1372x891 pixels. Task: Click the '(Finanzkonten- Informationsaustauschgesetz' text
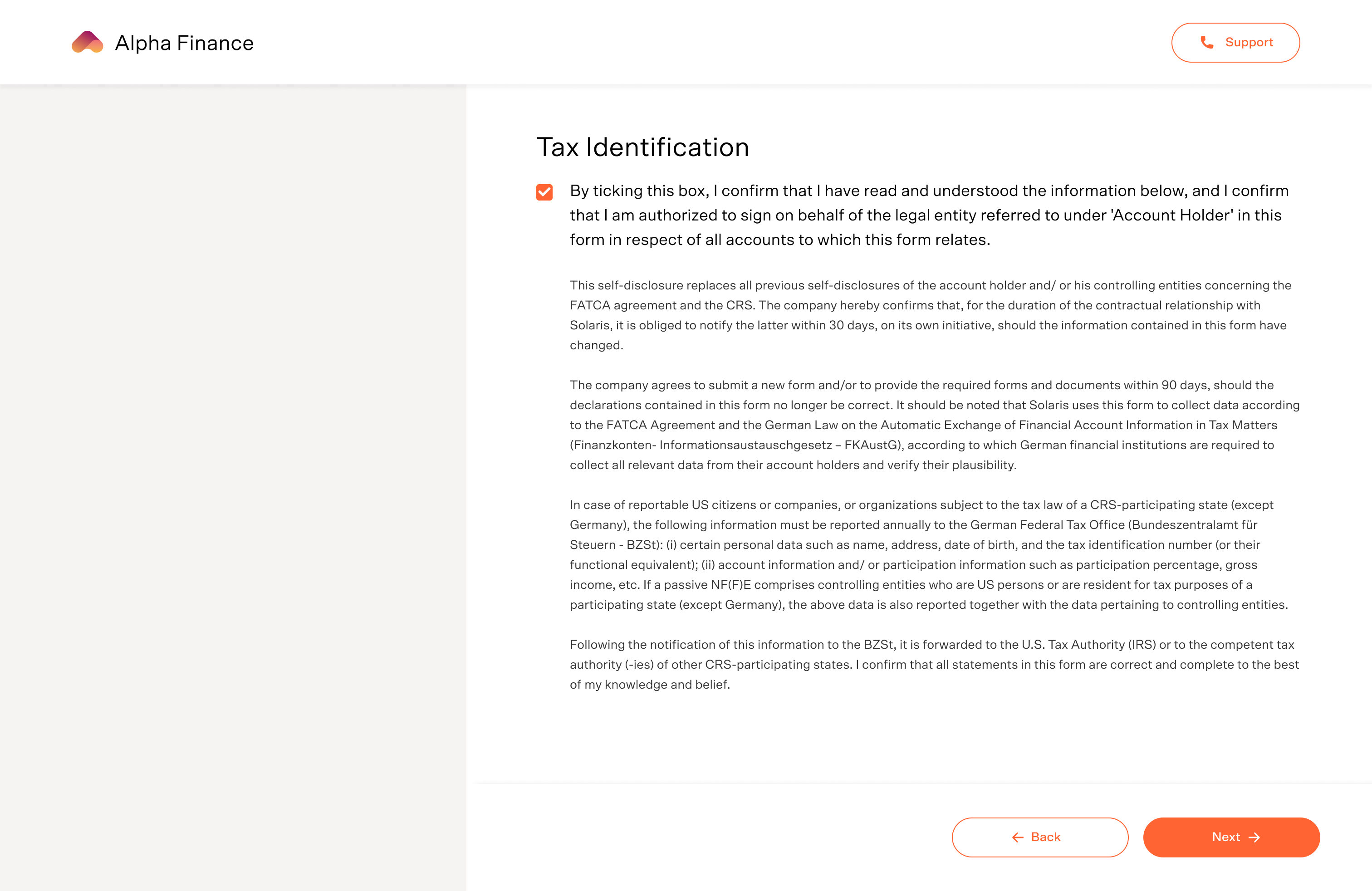click(701, 445)
